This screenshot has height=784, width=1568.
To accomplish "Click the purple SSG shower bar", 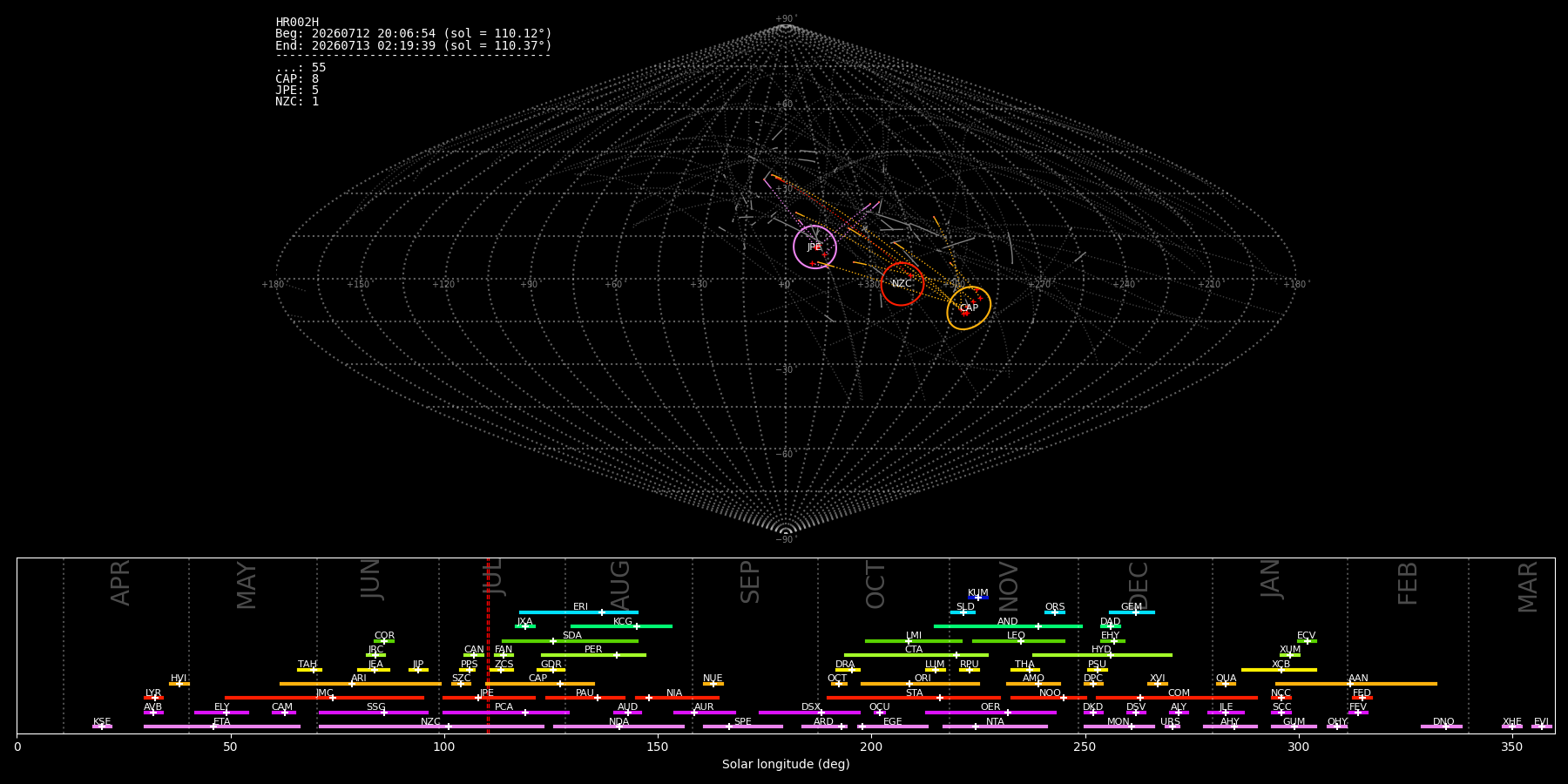I will point(373,713).
